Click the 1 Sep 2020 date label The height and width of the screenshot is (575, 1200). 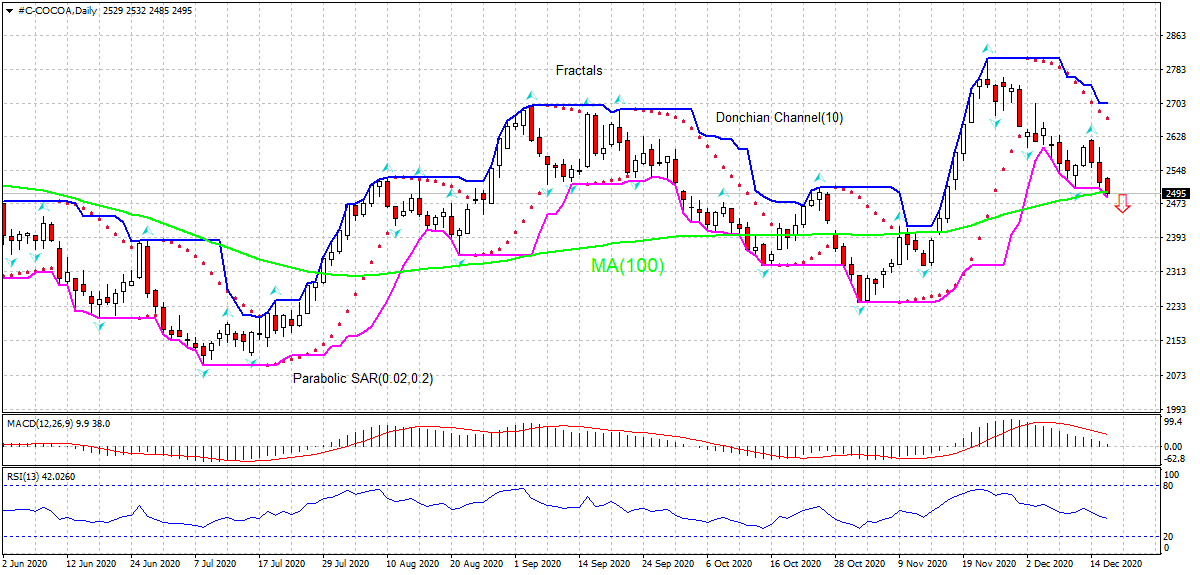click(x=537, y=564)
